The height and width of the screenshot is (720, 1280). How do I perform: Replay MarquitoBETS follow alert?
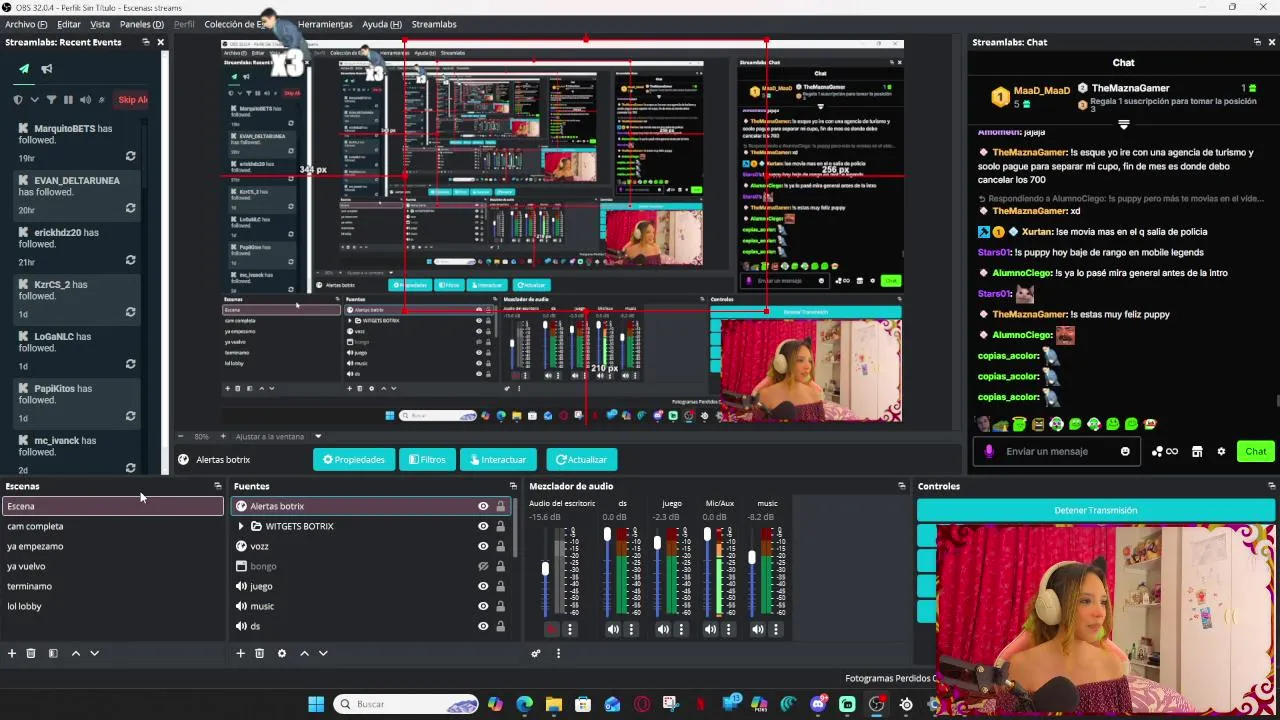pos(130,156)
